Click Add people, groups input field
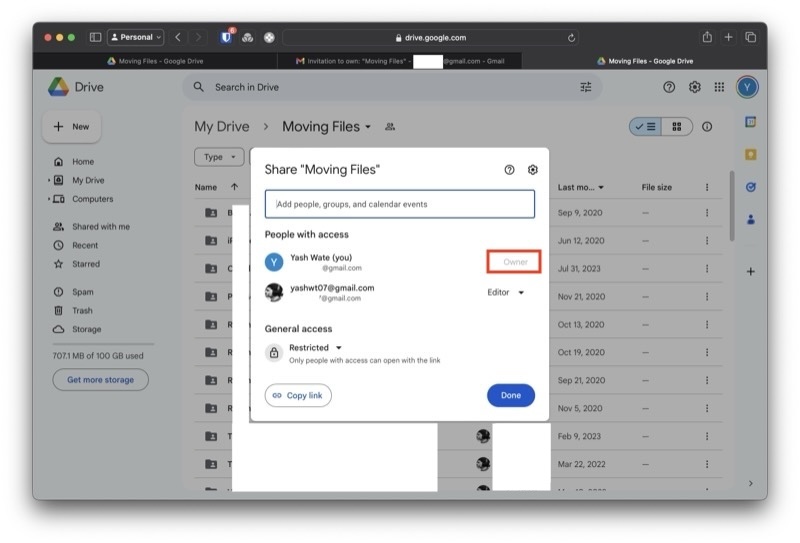 click(399, 204)
